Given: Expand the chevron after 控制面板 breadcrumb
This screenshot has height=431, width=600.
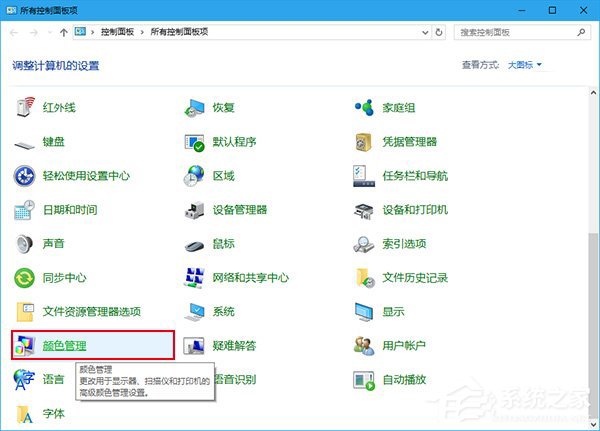Looking at the screenshot, I should coord(142,32).
